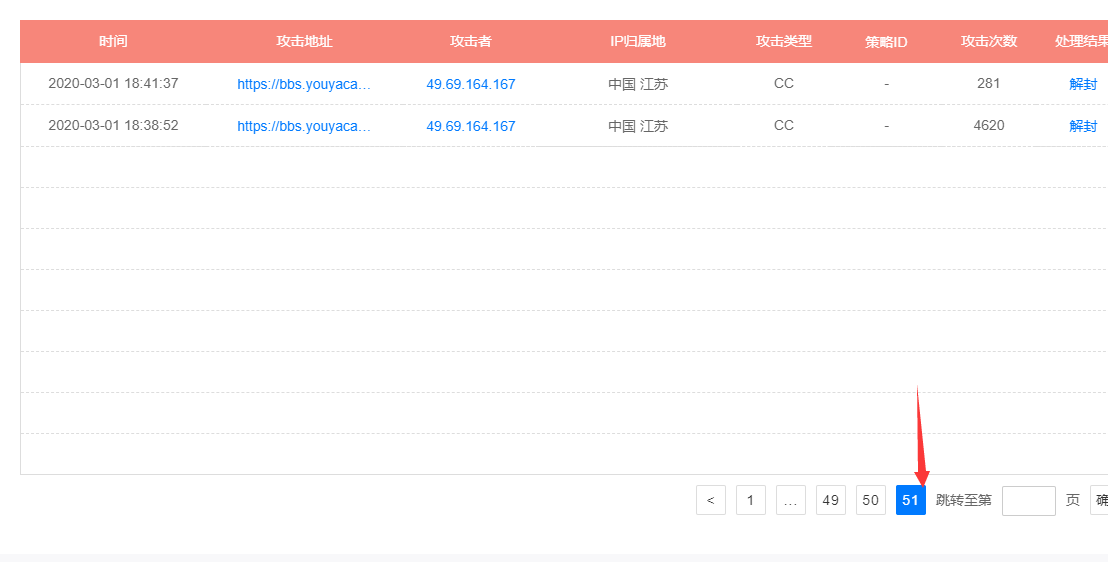Go to page 49
The width and height of the screenshot is (1108, 562).
click(x=831, y=500)
